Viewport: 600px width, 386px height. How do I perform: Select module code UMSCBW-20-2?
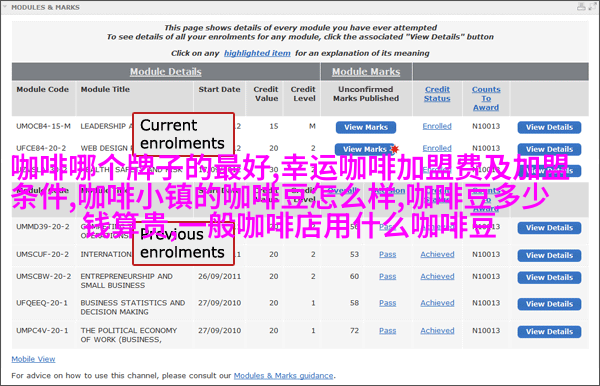44,276
